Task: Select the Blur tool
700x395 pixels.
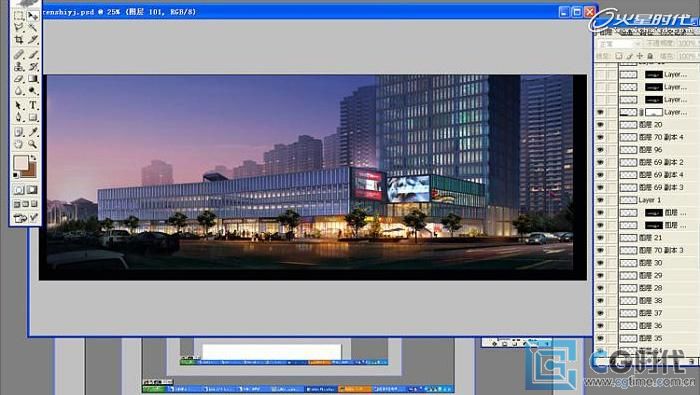Action: (19, 91)
